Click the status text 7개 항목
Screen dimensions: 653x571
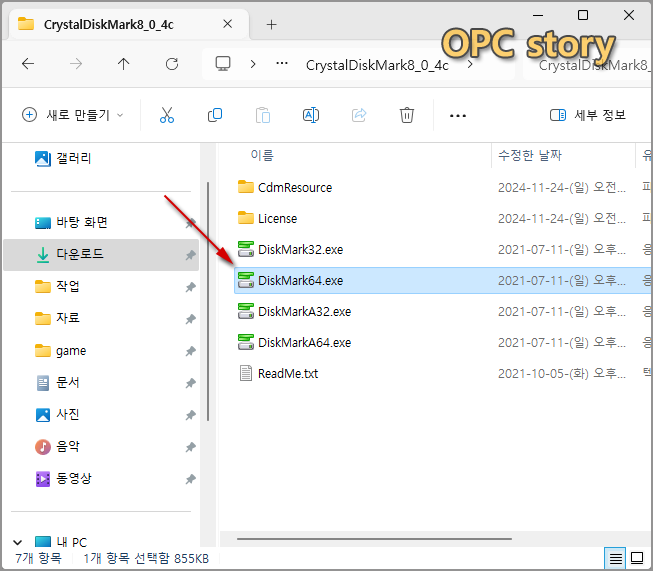tap(38, 558)
